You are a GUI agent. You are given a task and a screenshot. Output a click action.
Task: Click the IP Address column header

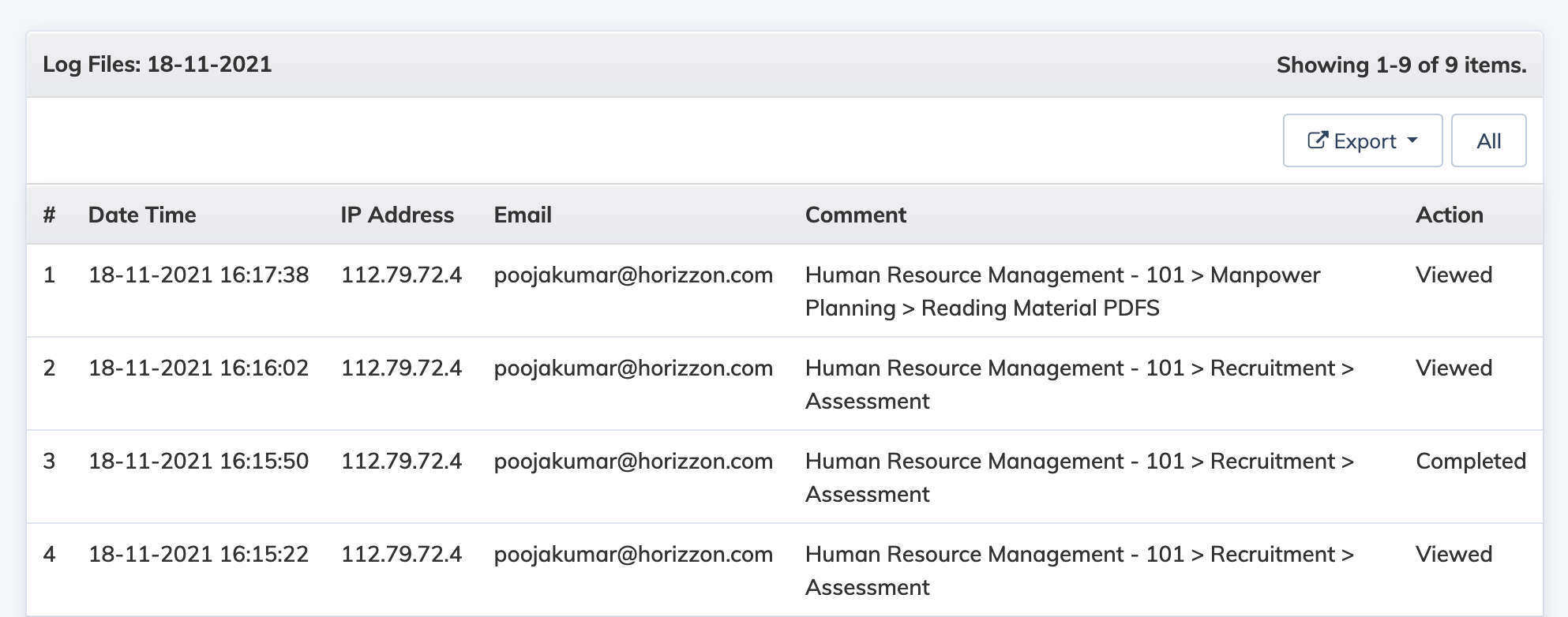pyautogui.click(x=397, y=215)
